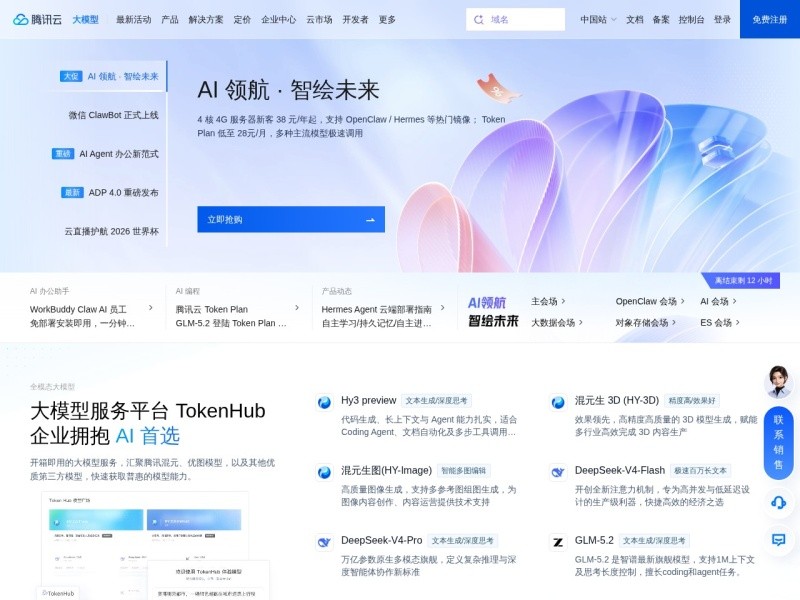Viewport: 800px width, 600px height.
Task: Open 更多 nav menu
Action: click(387, 19)
